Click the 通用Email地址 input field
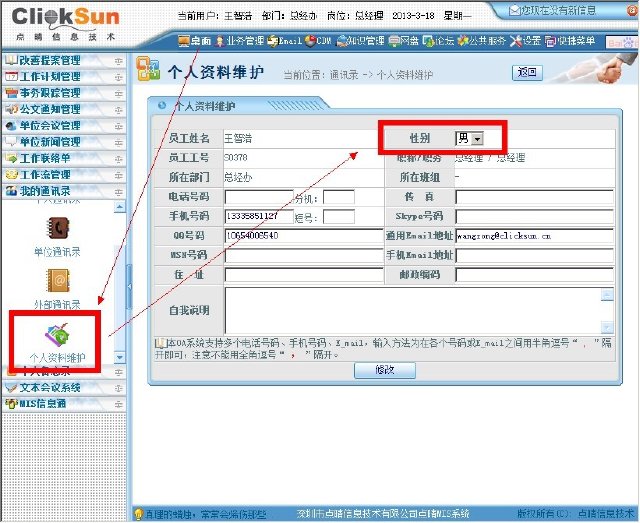 point(533,237)
